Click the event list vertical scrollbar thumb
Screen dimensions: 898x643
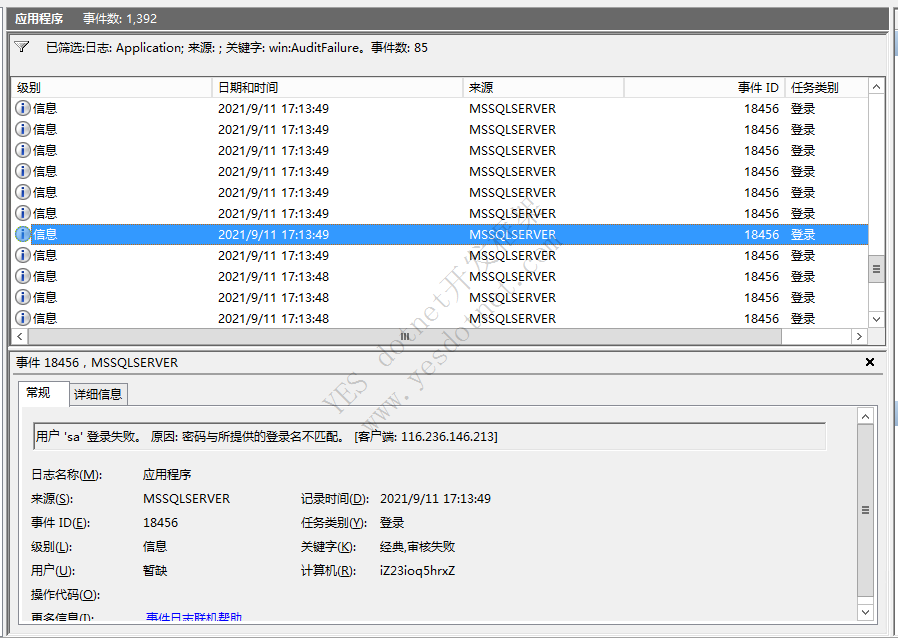(876, 269)
